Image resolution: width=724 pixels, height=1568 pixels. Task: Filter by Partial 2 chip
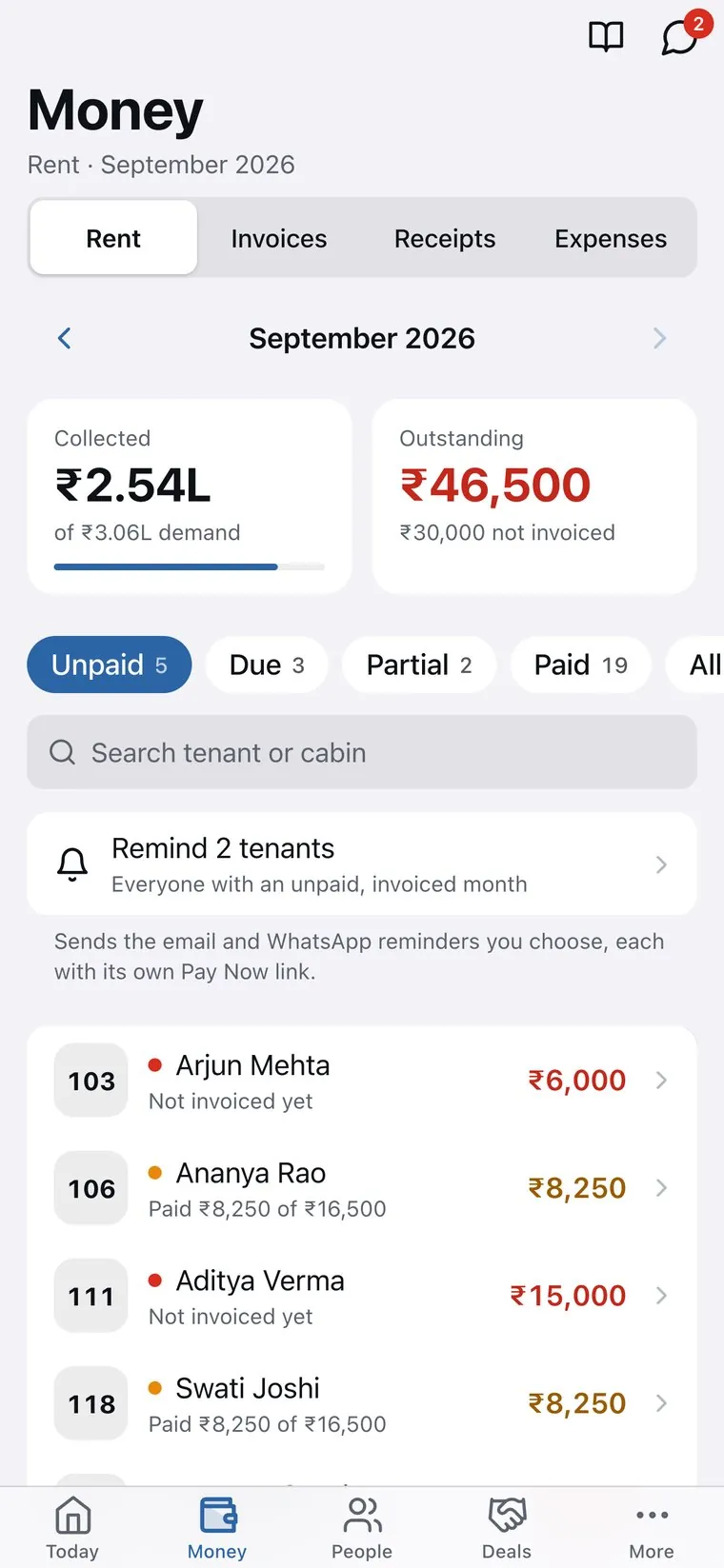pos(419,665)
